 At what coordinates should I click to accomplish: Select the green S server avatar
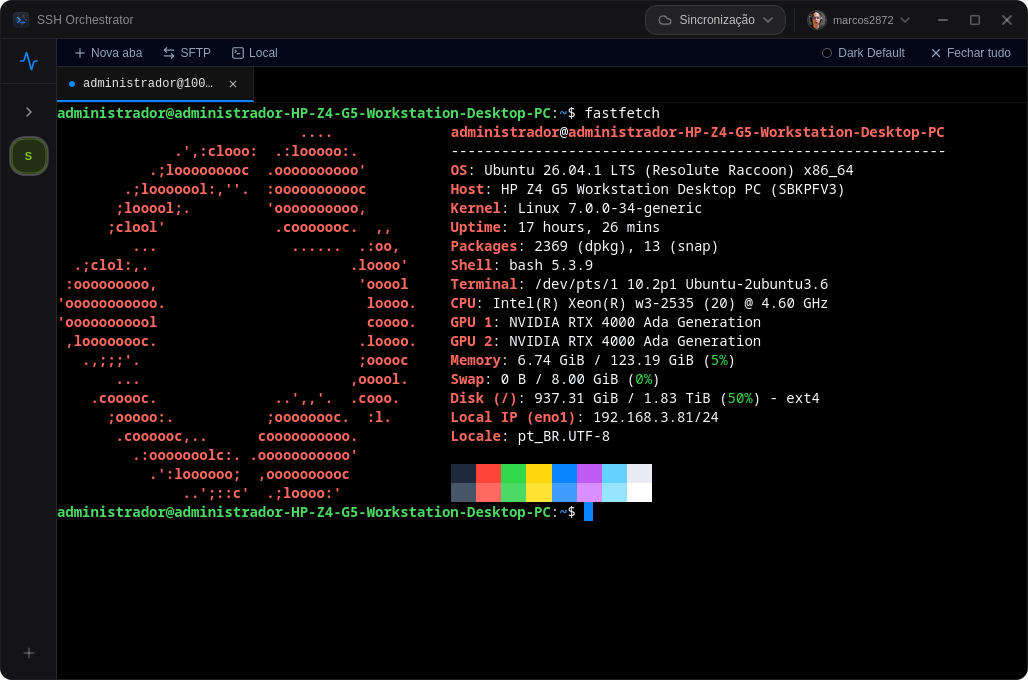pos(28,156)
